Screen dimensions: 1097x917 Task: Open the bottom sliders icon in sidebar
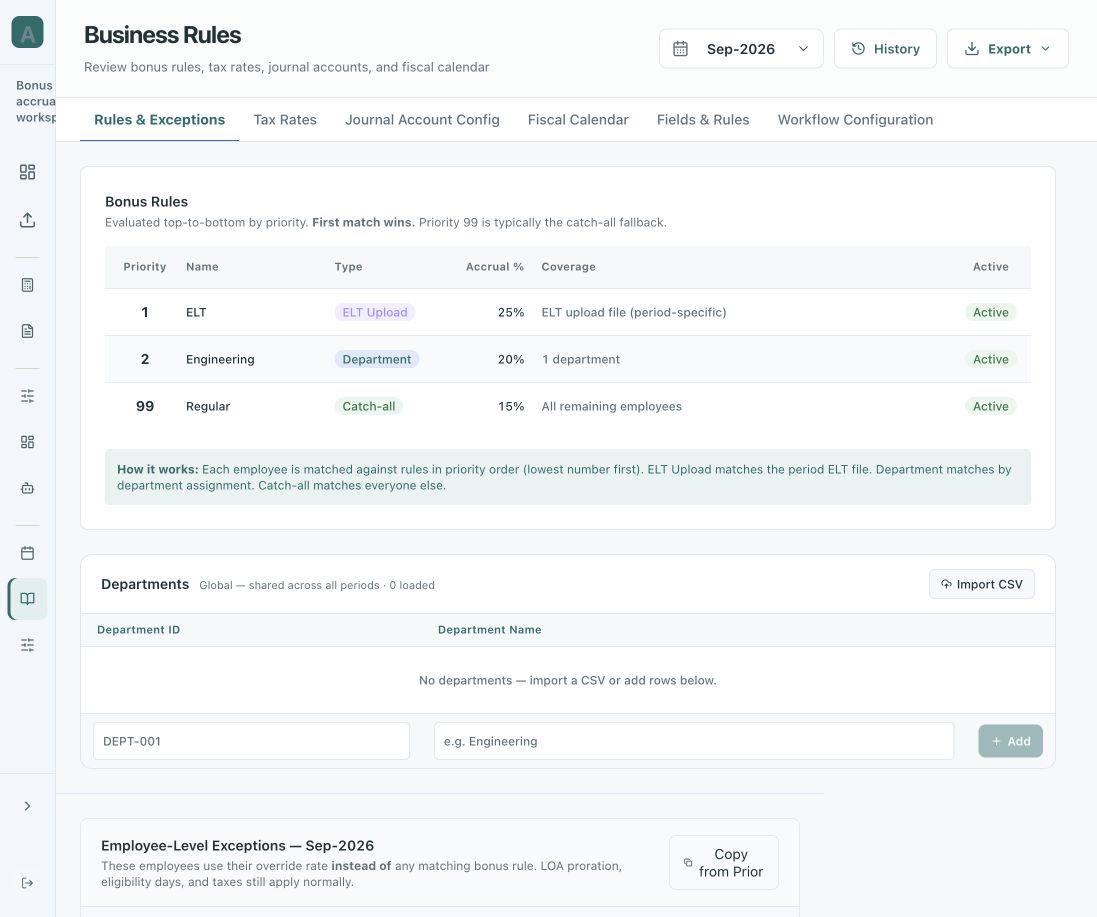(x=27, y=645)
